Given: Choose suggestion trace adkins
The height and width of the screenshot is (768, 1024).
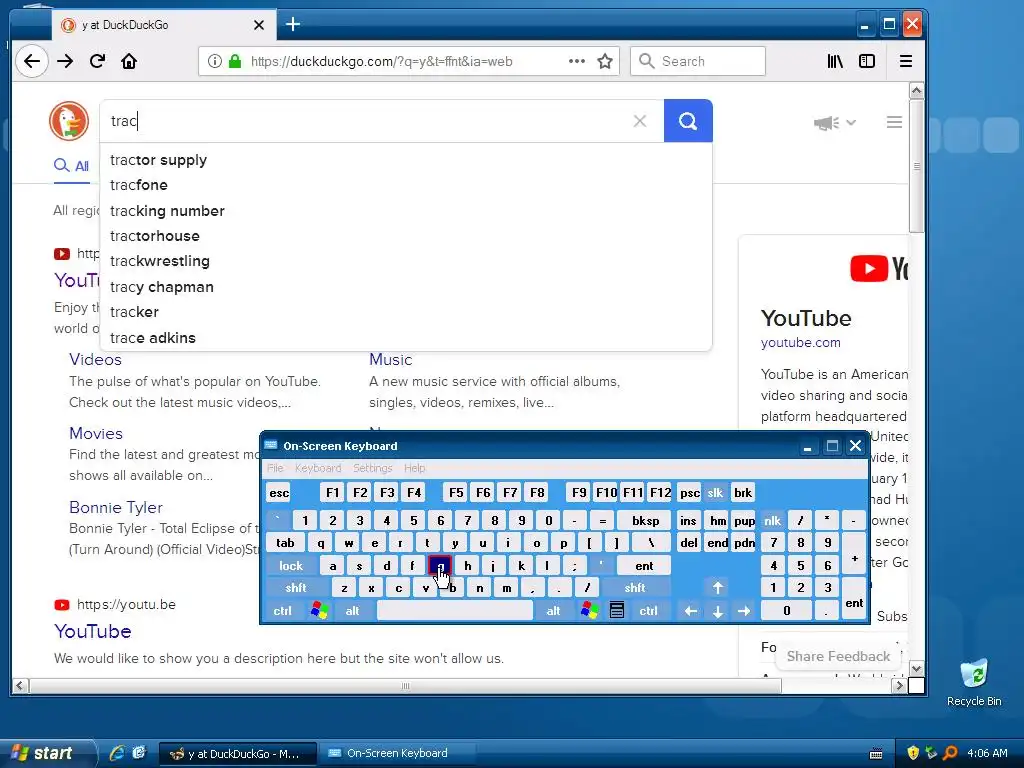Looking at the screenshot, I should (x=406, y=338).
